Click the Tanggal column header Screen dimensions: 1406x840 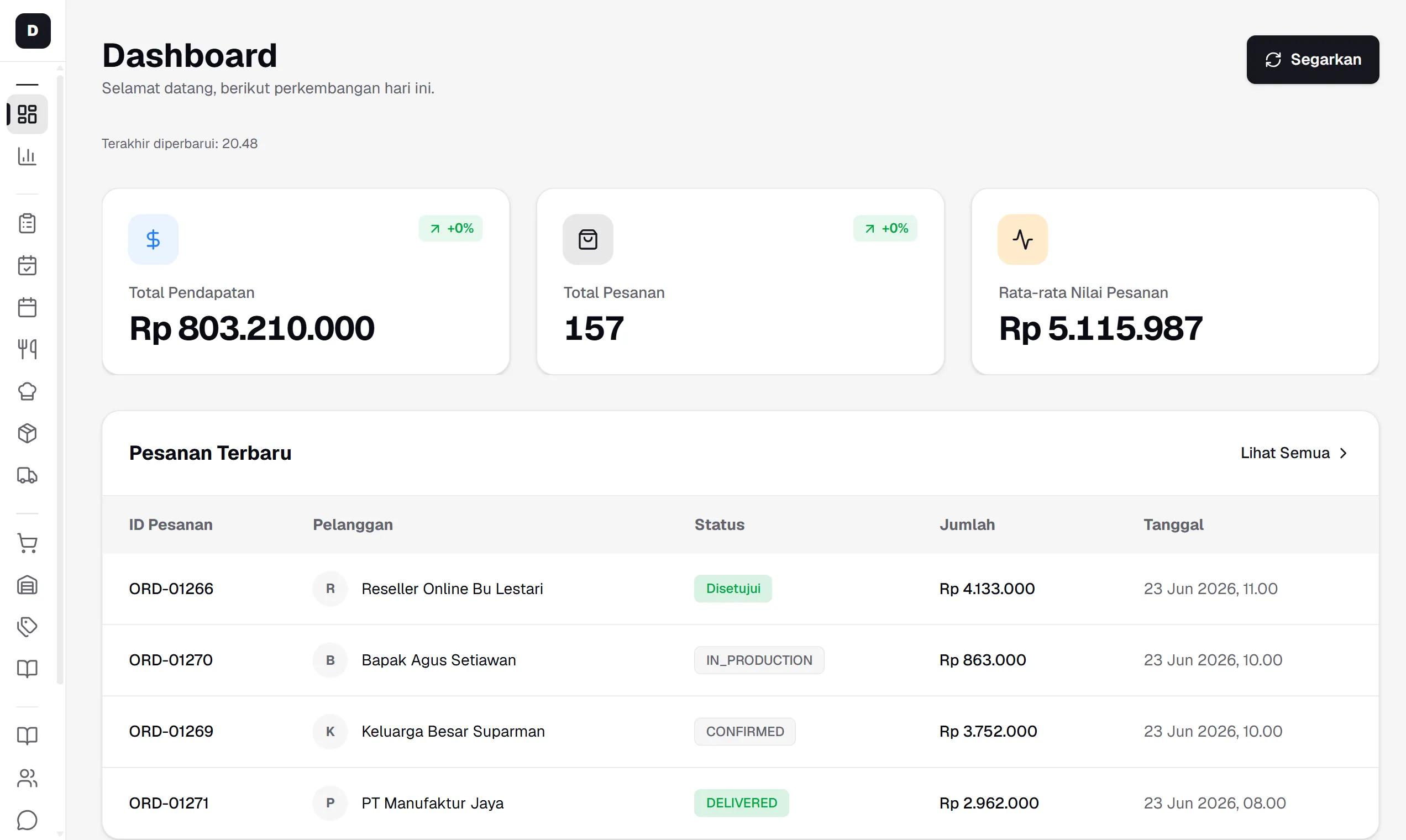pos(1173,524)
